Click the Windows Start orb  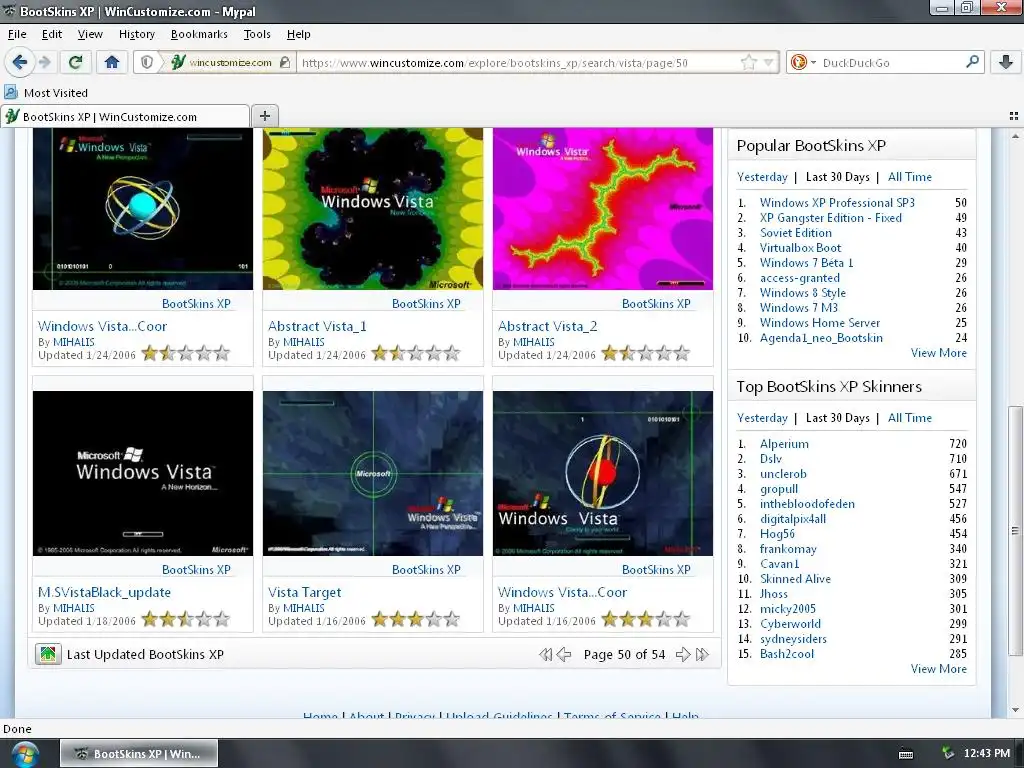click(x=25, y=754)
